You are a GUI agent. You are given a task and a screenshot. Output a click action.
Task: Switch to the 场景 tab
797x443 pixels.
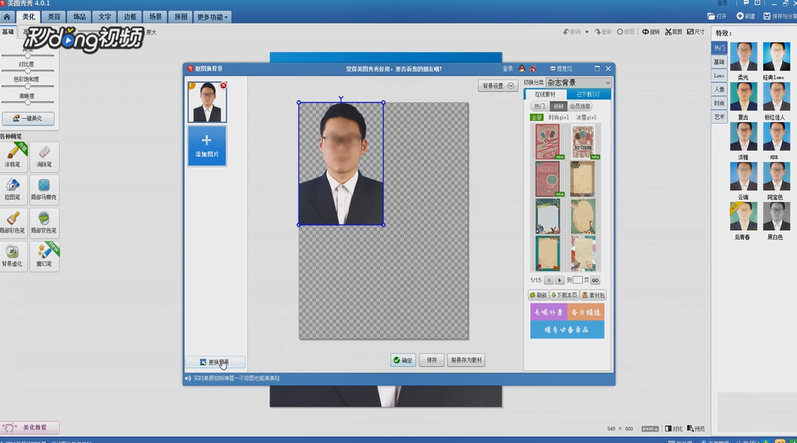pyautogui.click(x=156, y=17)
